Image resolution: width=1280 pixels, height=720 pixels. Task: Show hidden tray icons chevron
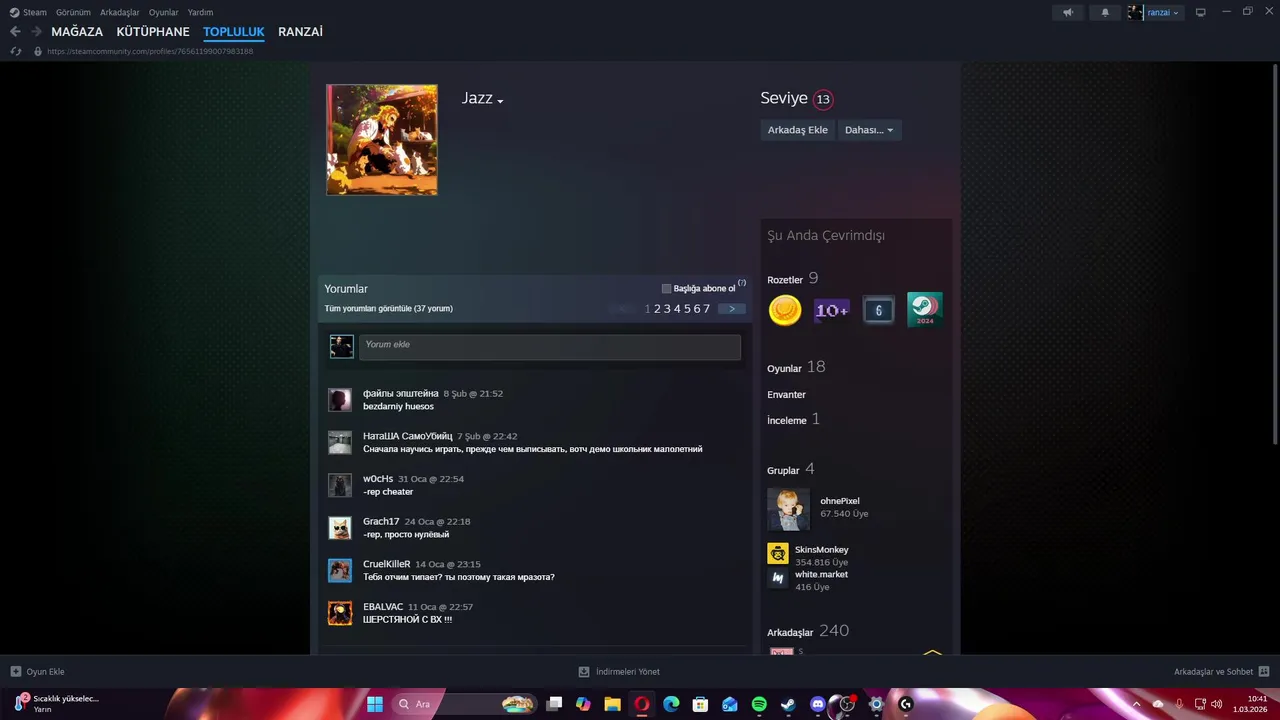(1136, 704)
